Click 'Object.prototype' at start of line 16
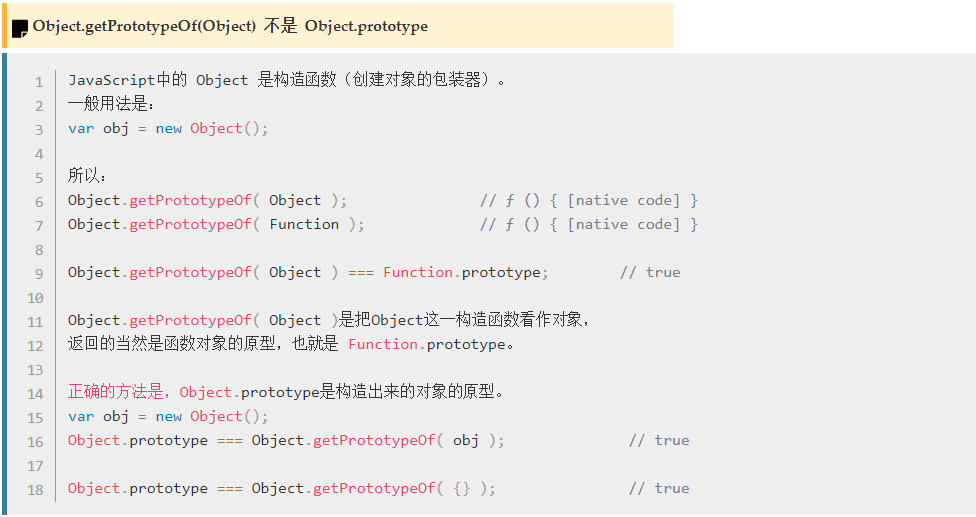Screen dimensions: 976x517 tap(138, 440)
